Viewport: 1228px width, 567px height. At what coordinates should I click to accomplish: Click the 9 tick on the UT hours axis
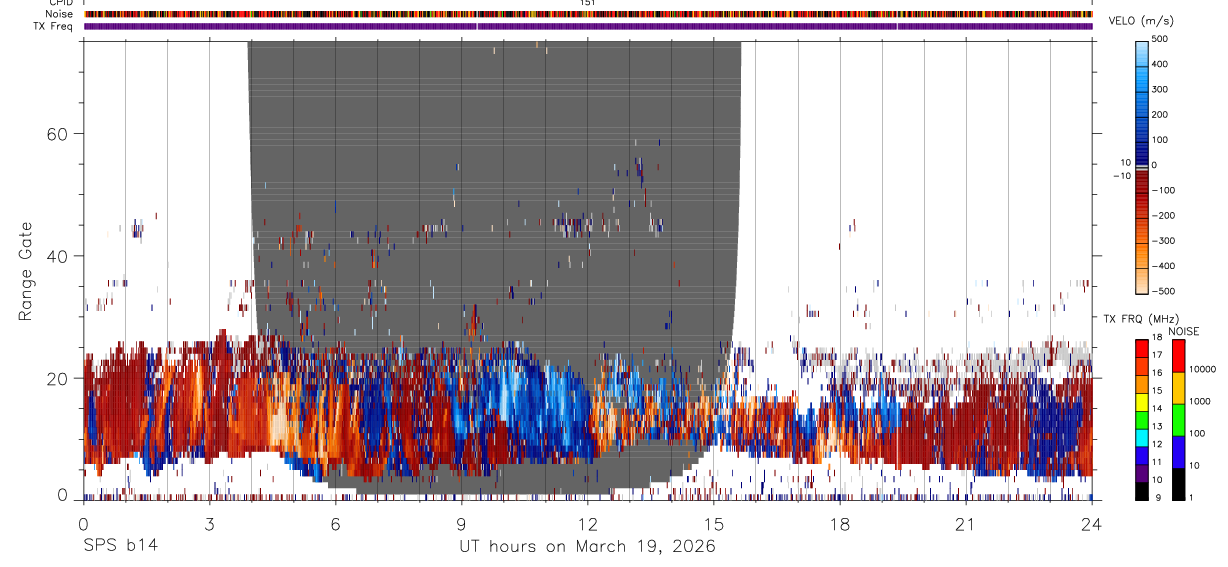(x=461, y=524)
